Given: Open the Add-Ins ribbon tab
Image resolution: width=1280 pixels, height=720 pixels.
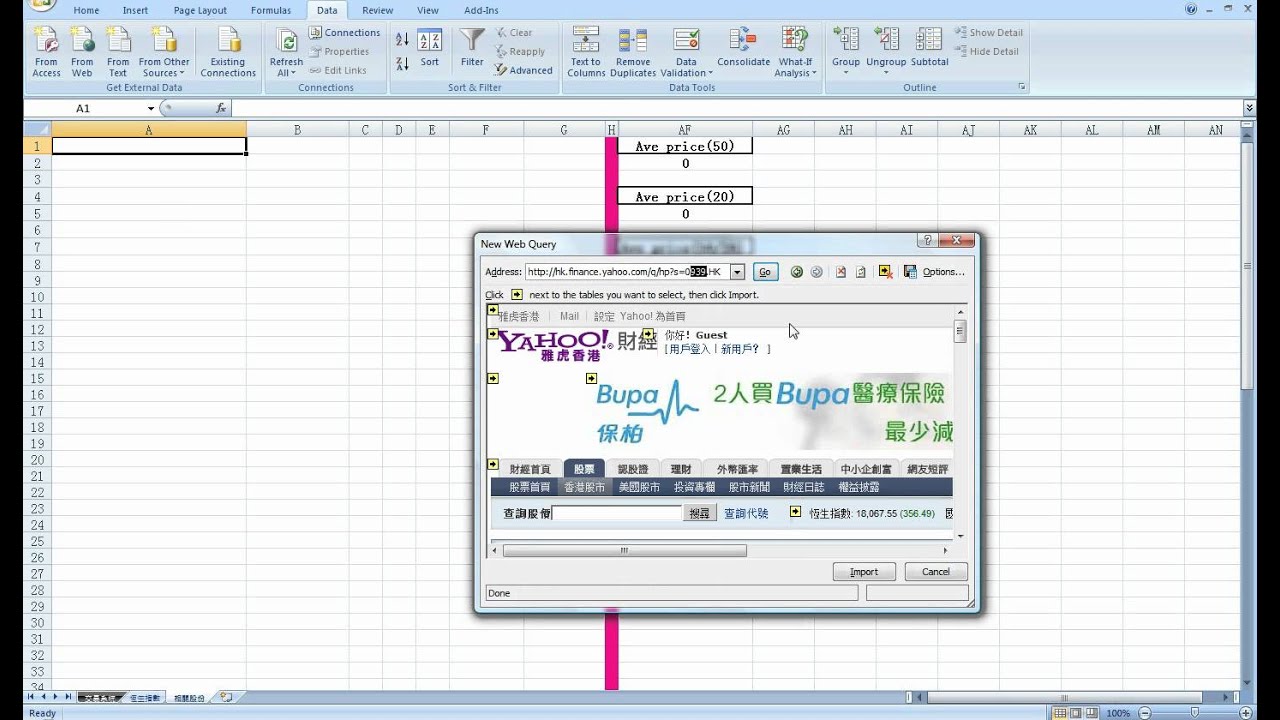Looking at the screenshot, I should [x=481, y=10].
